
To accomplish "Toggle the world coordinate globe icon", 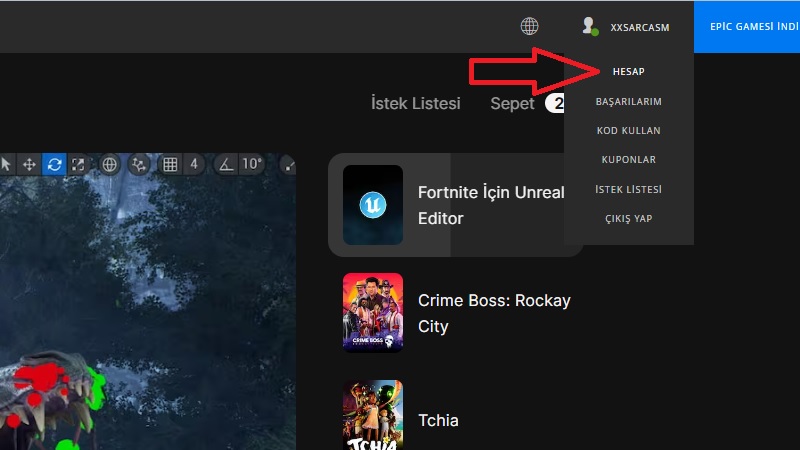I will (109, 164).
